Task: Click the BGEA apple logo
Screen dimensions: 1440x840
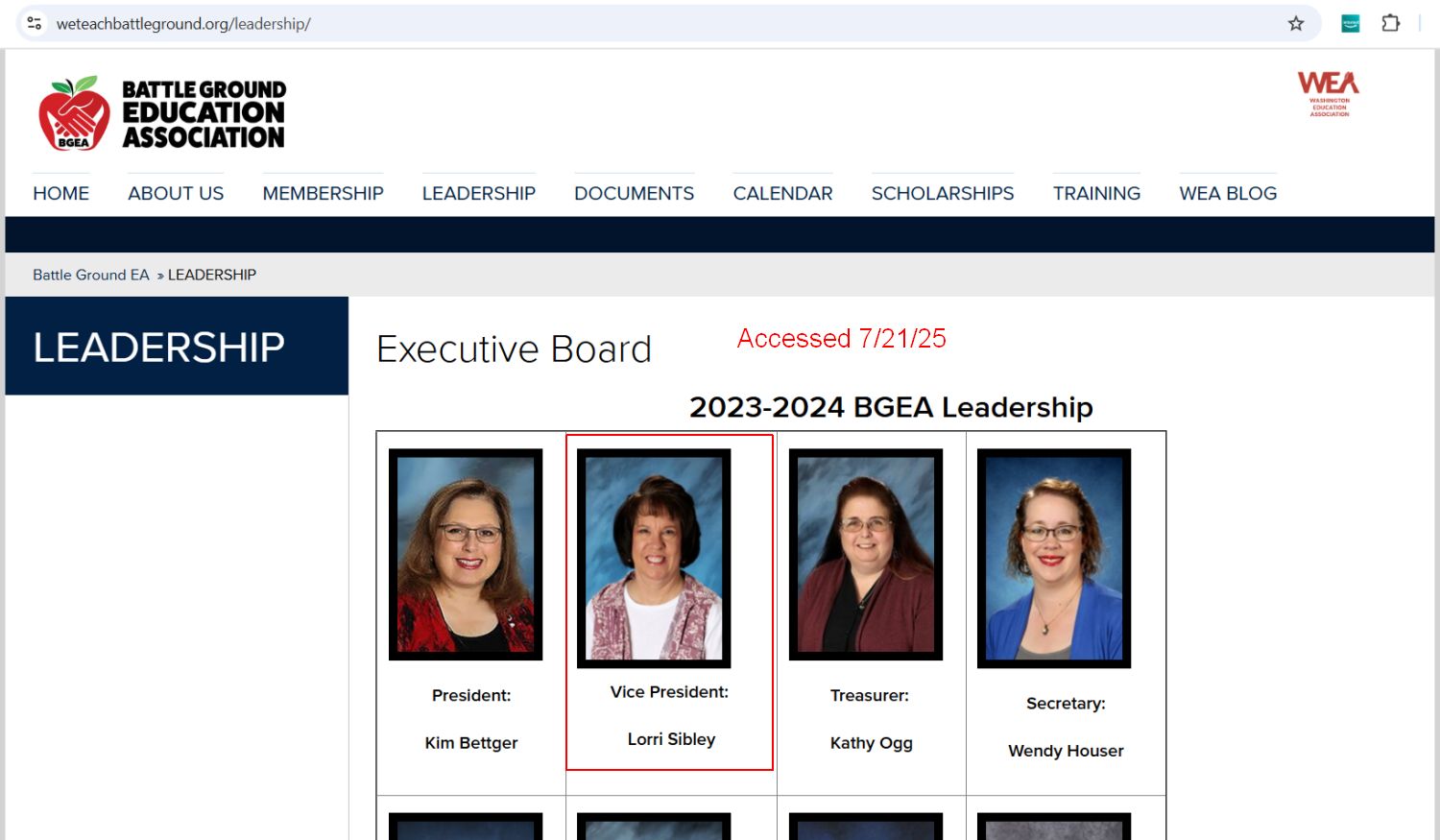Action: click(74, 113)
